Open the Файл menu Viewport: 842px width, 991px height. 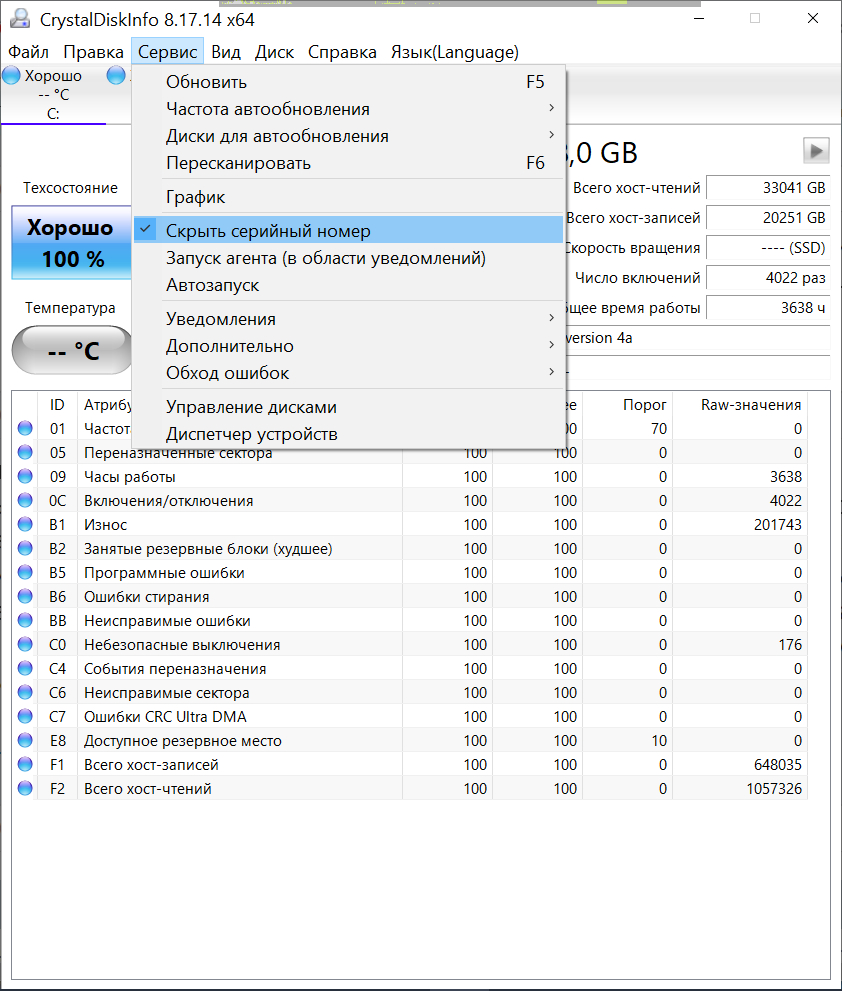[28, 52]
